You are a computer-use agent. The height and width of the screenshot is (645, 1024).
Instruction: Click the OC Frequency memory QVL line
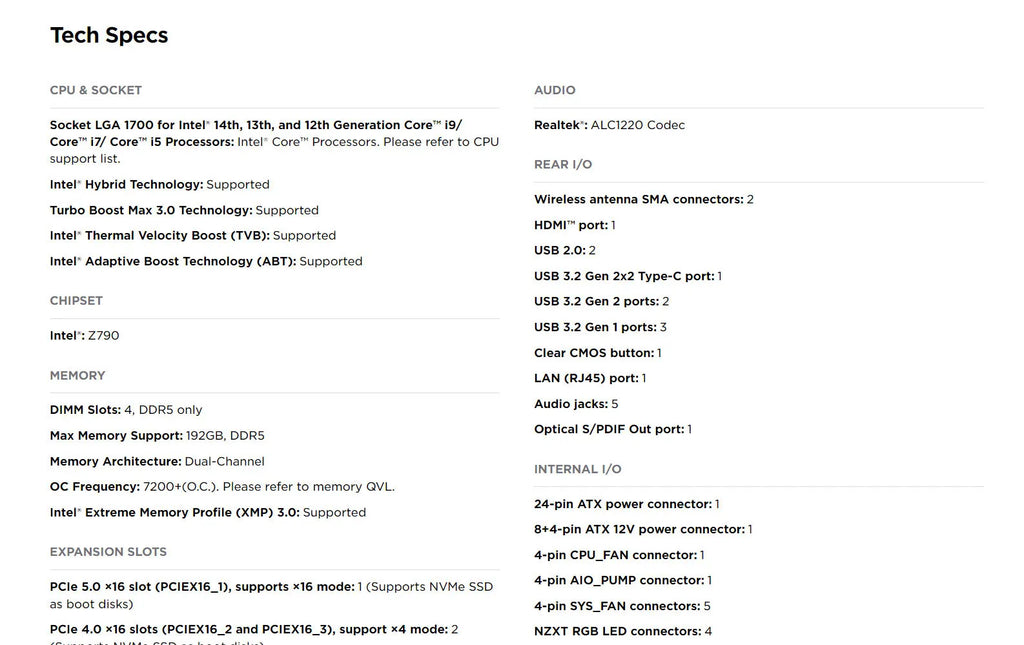pos(222,486)
